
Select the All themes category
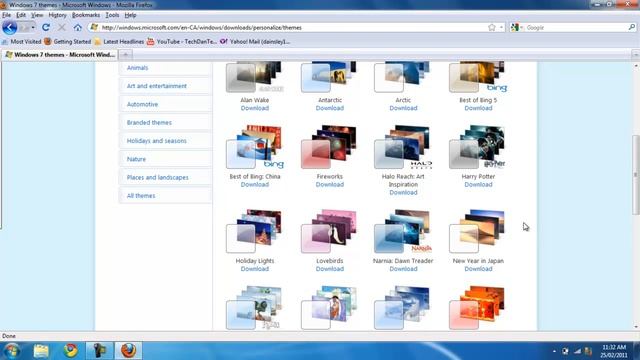[x=141, y=196]
